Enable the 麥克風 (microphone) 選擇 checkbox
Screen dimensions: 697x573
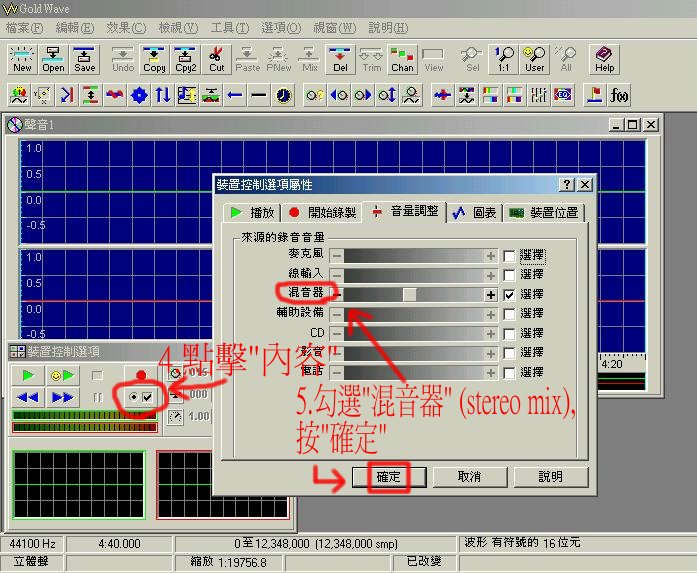[x=510, y=256]
